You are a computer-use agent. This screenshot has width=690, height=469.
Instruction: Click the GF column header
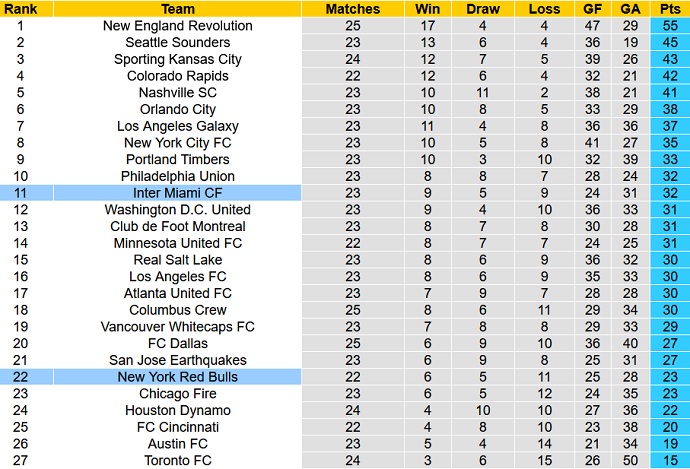pyautogui.click(x=593, y=9)
